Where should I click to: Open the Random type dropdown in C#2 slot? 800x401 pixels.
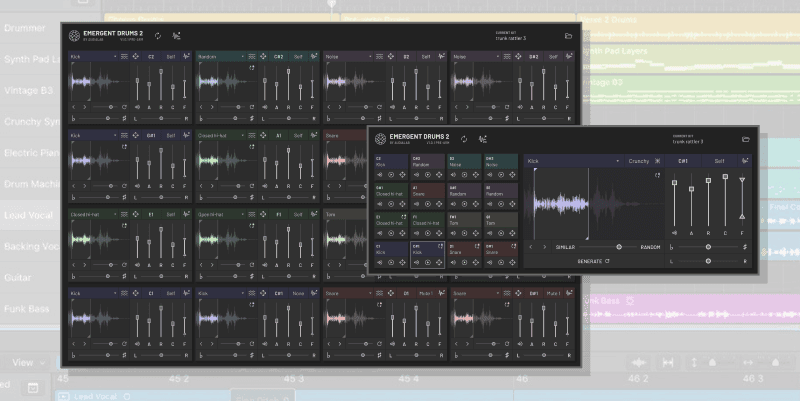pyautogui.click(x=221, y=57)
